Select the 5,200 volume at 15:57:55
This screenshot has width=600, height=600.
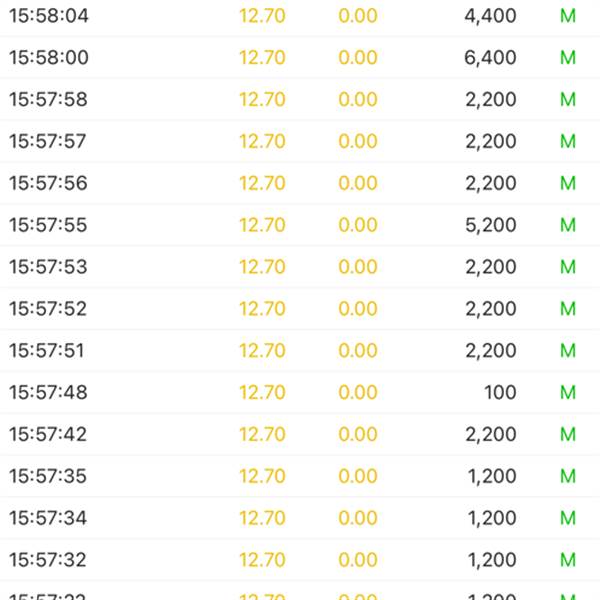(x=491, y=225)
